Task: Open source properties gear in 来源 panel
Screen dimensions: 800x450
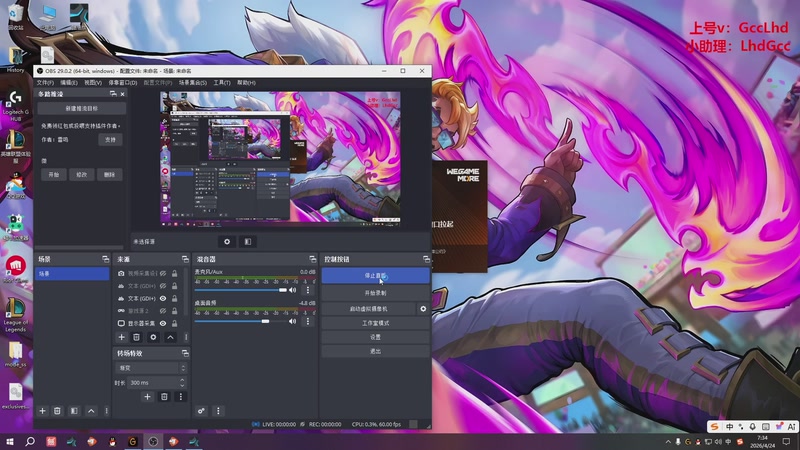Action: pyautogui.click(x=153, y=337)
